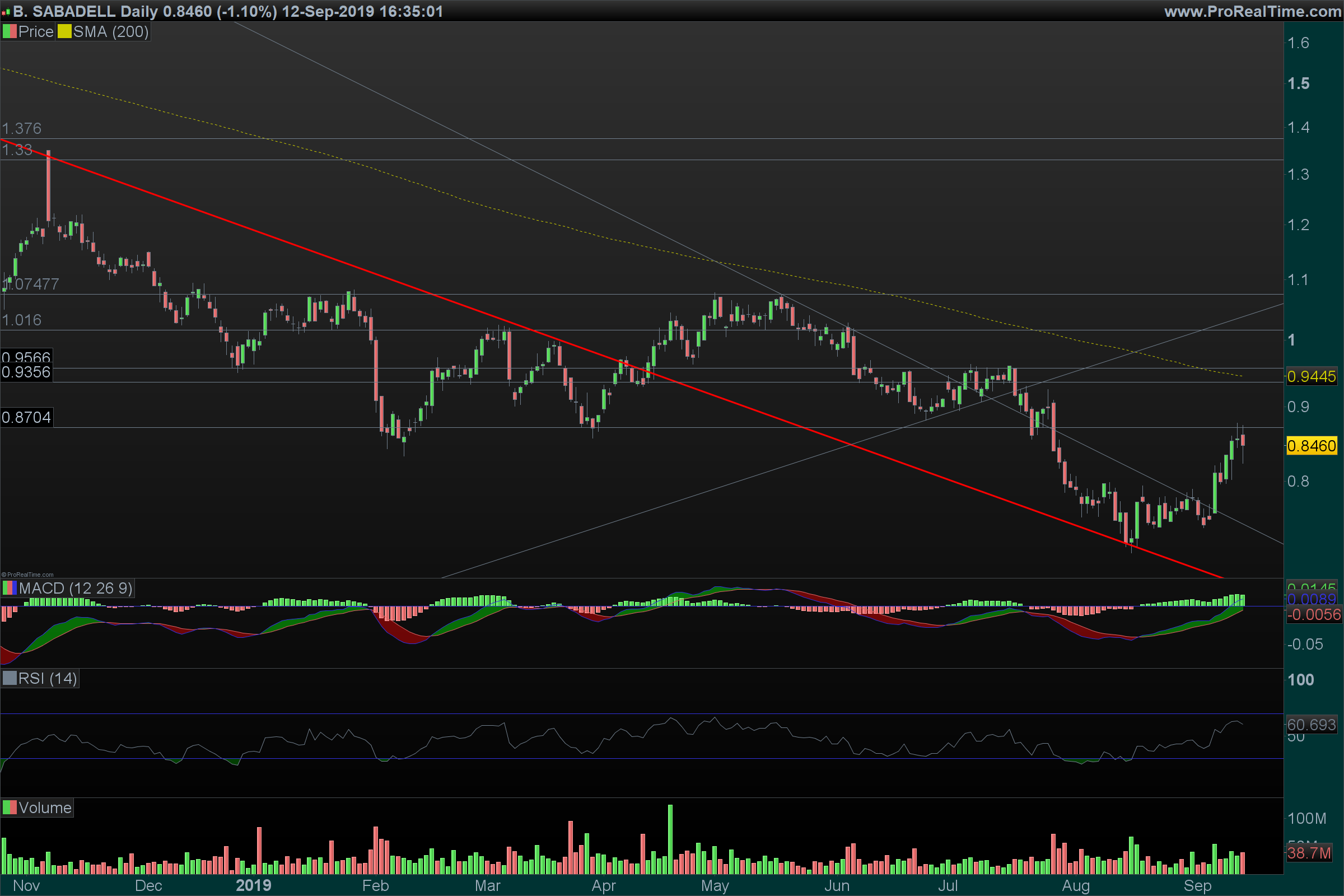1344x896 pixels.
Task: Click the yellow SMA (200) legend swatch
Action: pos(64,32)
